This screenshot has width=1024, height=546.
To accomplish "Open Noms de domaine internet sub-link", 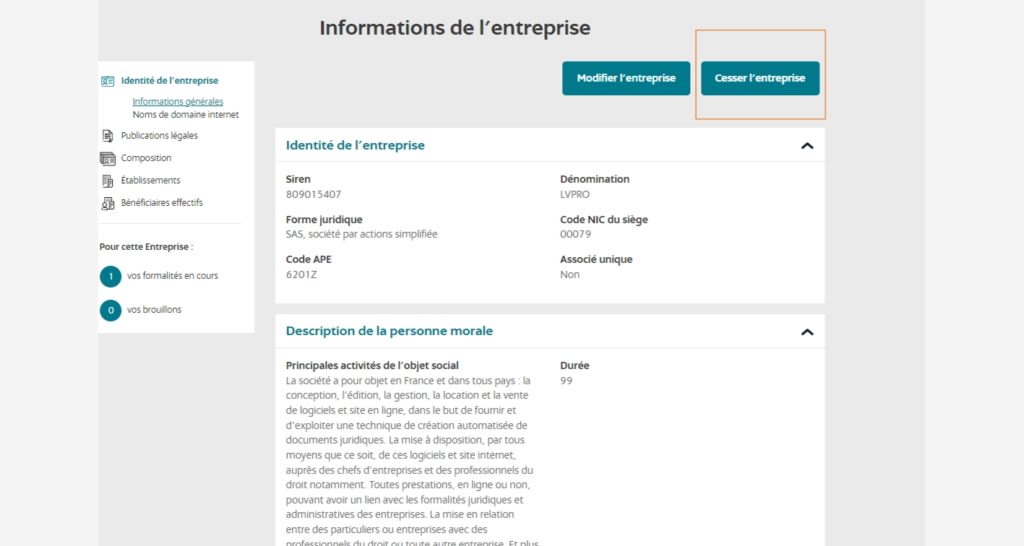I will (186, 115).
